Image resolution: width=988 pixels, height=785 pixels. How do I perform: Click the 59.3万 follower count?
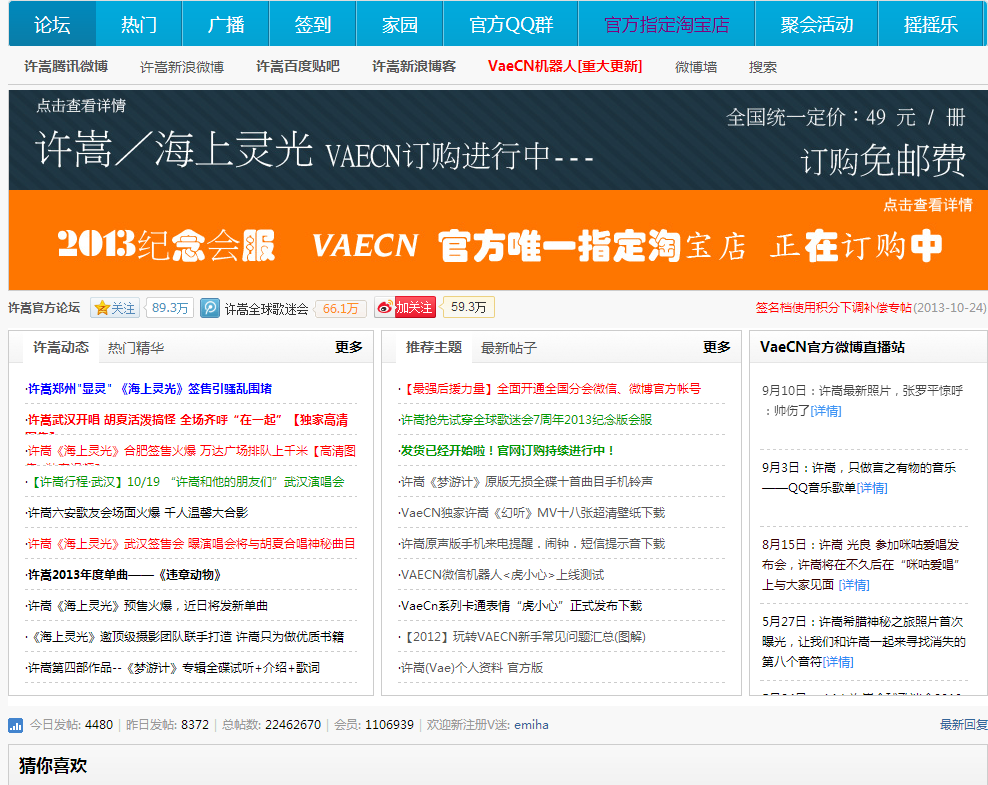point(469,307)
